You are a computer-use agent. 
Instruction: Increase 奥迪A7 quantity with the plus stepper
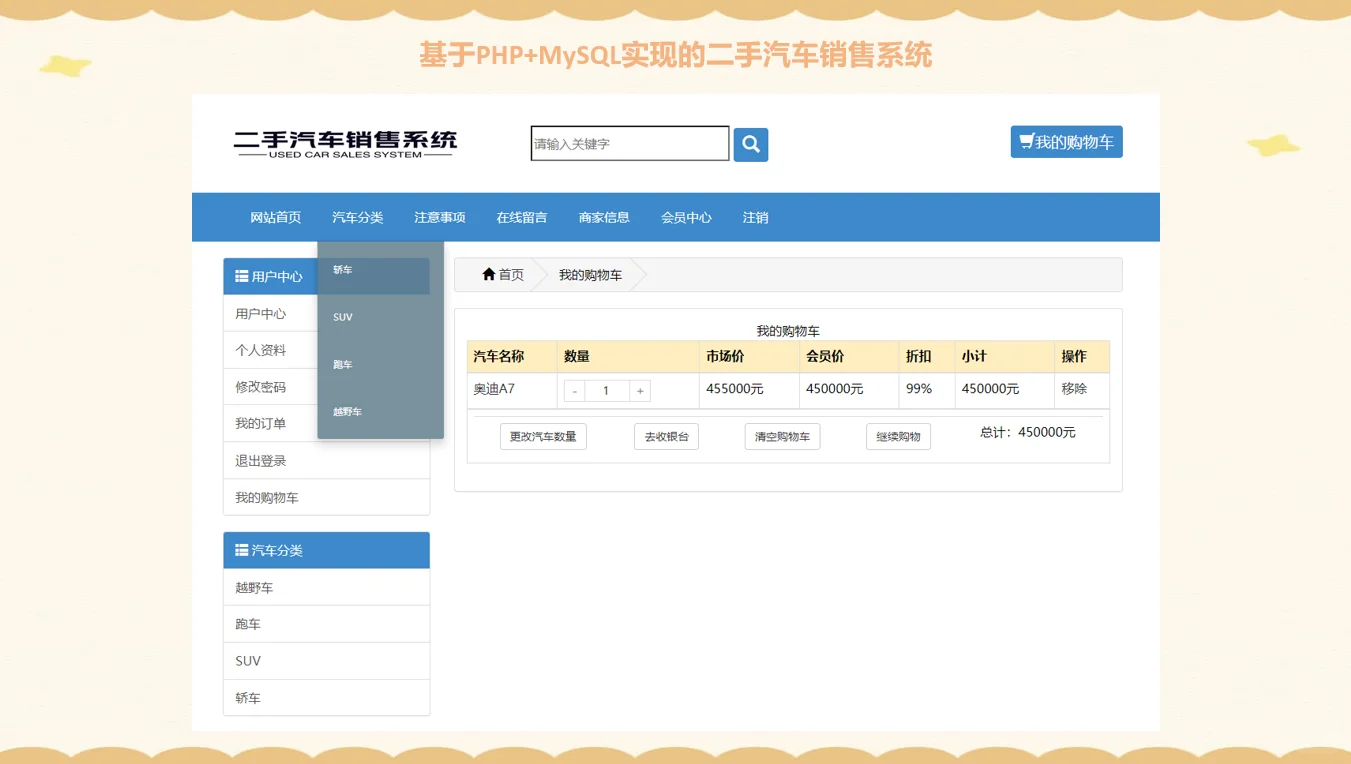(x=640, y=390)
